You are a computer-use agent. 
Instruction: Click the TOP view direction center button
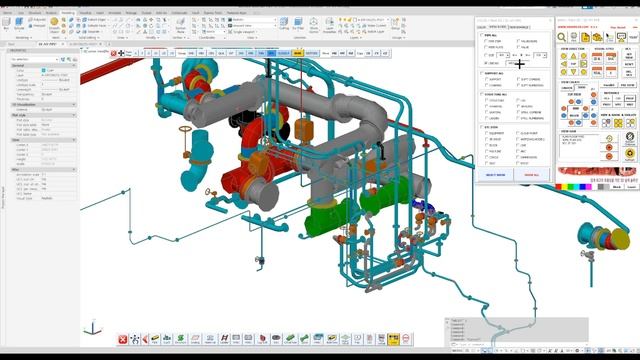point(573,64)
